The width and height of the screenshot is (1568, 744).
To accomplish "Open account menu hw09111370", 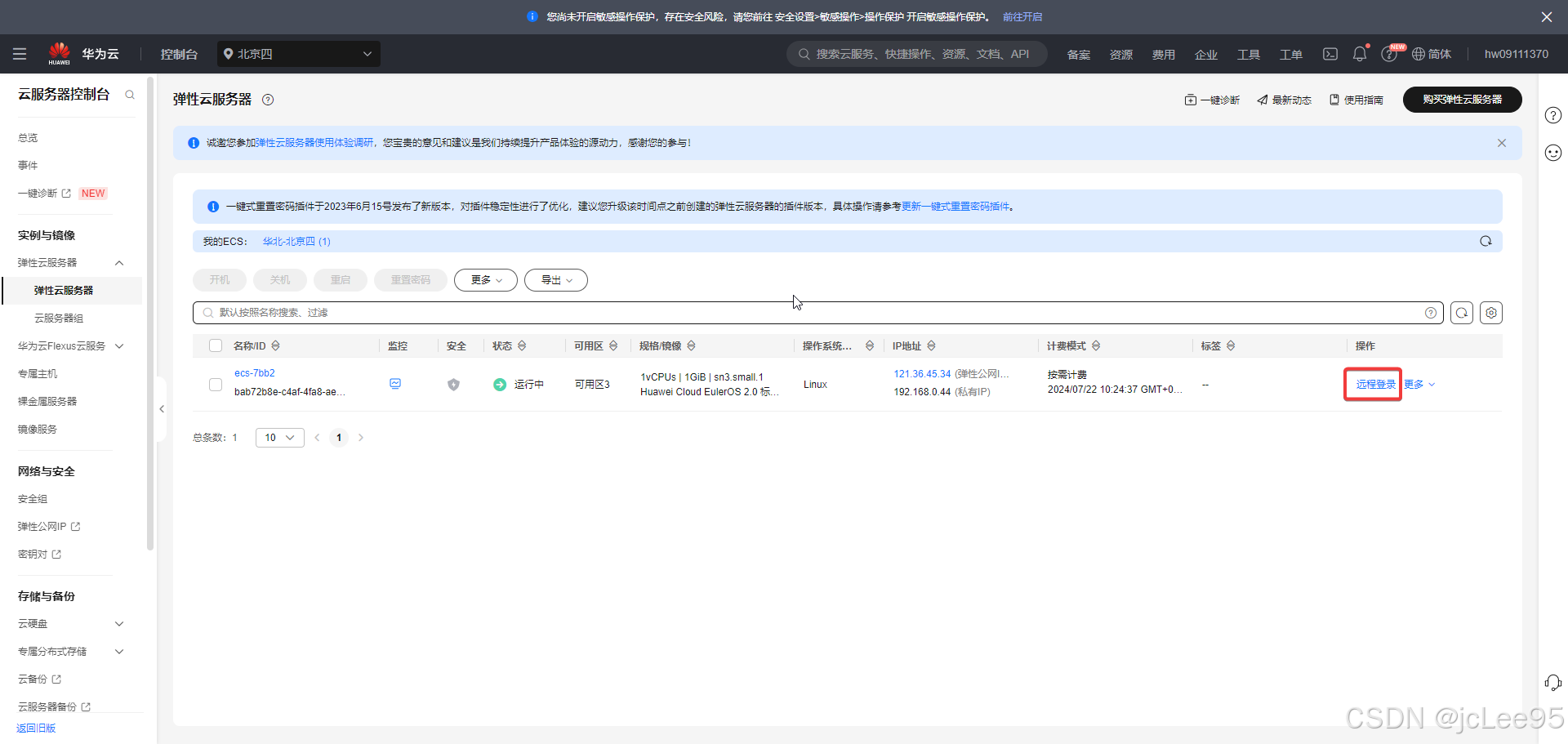I will click(x=1517, y=54).
